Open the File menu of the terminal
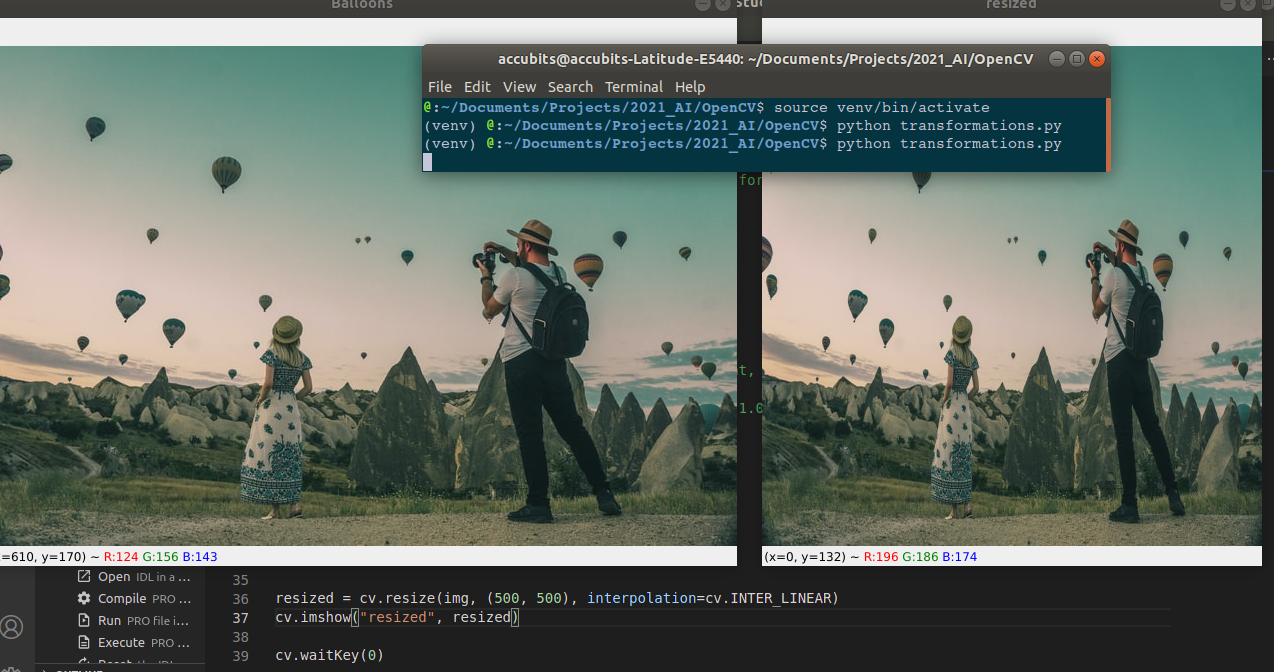Screen dimensions: 1274x672 (x=440, y=87)
